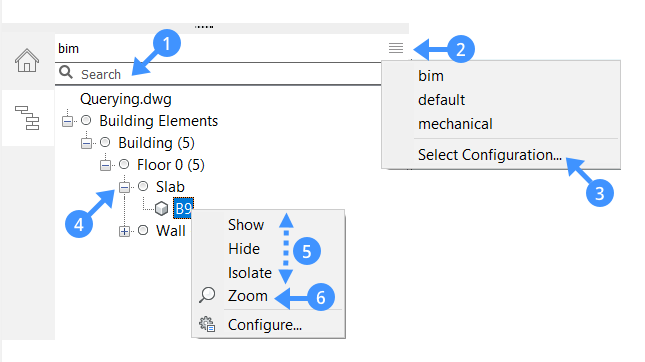Image resolution: width=645 pixels, height=362 pixels.
Task: Expand the Wall tree node
Action: (x=124, y=231)
